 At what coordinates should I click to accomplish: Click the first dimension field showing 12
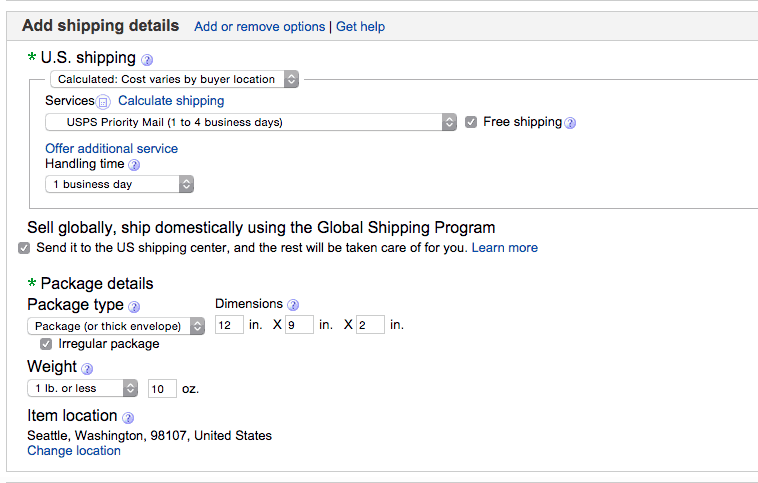tap(229, 325)
